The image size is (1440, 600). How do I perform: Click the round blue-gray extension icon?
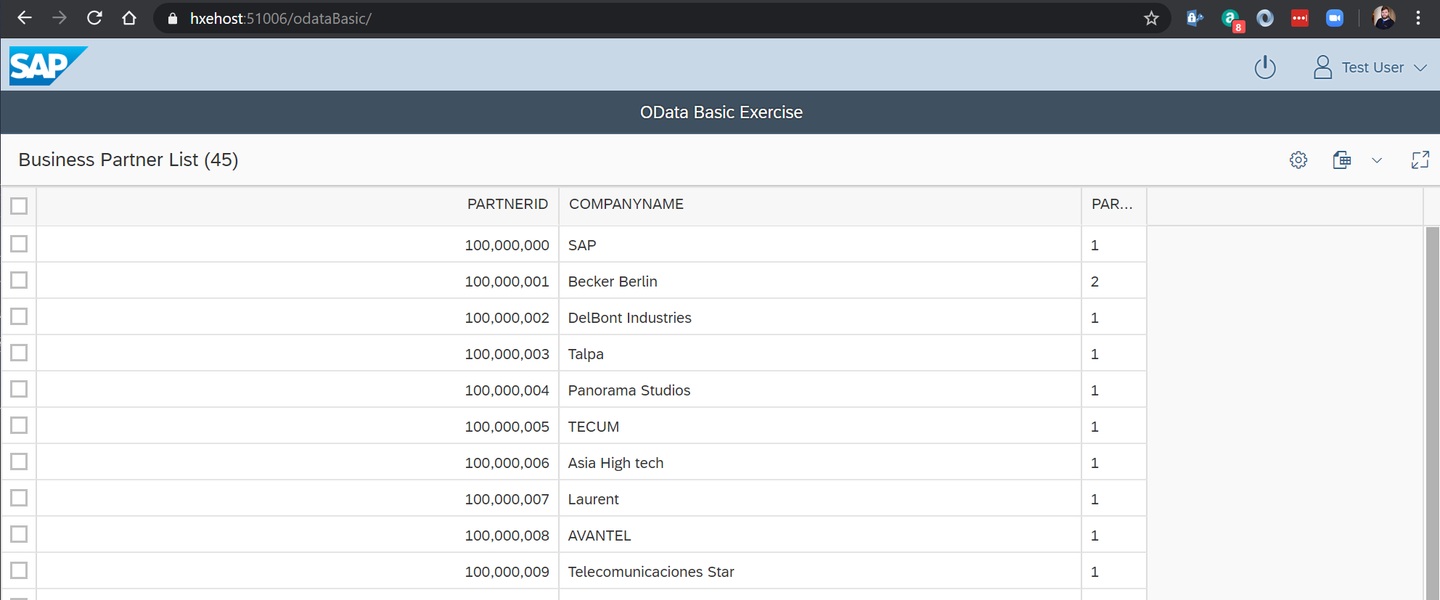click(x=1265, y=18)
